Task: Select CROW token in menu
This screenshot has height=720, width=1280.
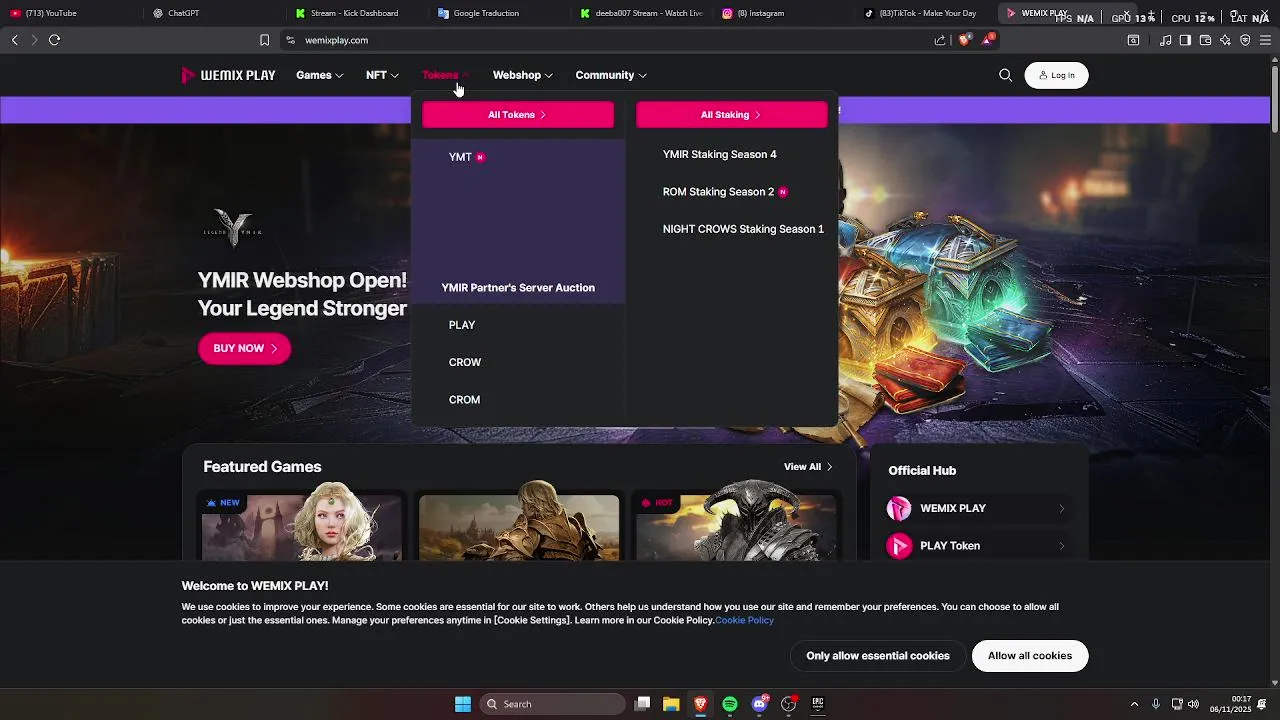Action: coord(465,362)
